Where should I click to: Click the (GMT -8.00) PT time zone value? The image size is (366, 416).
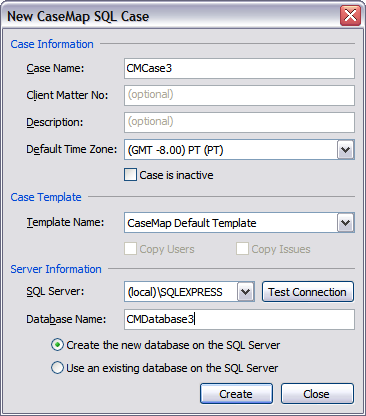point(175,150)
